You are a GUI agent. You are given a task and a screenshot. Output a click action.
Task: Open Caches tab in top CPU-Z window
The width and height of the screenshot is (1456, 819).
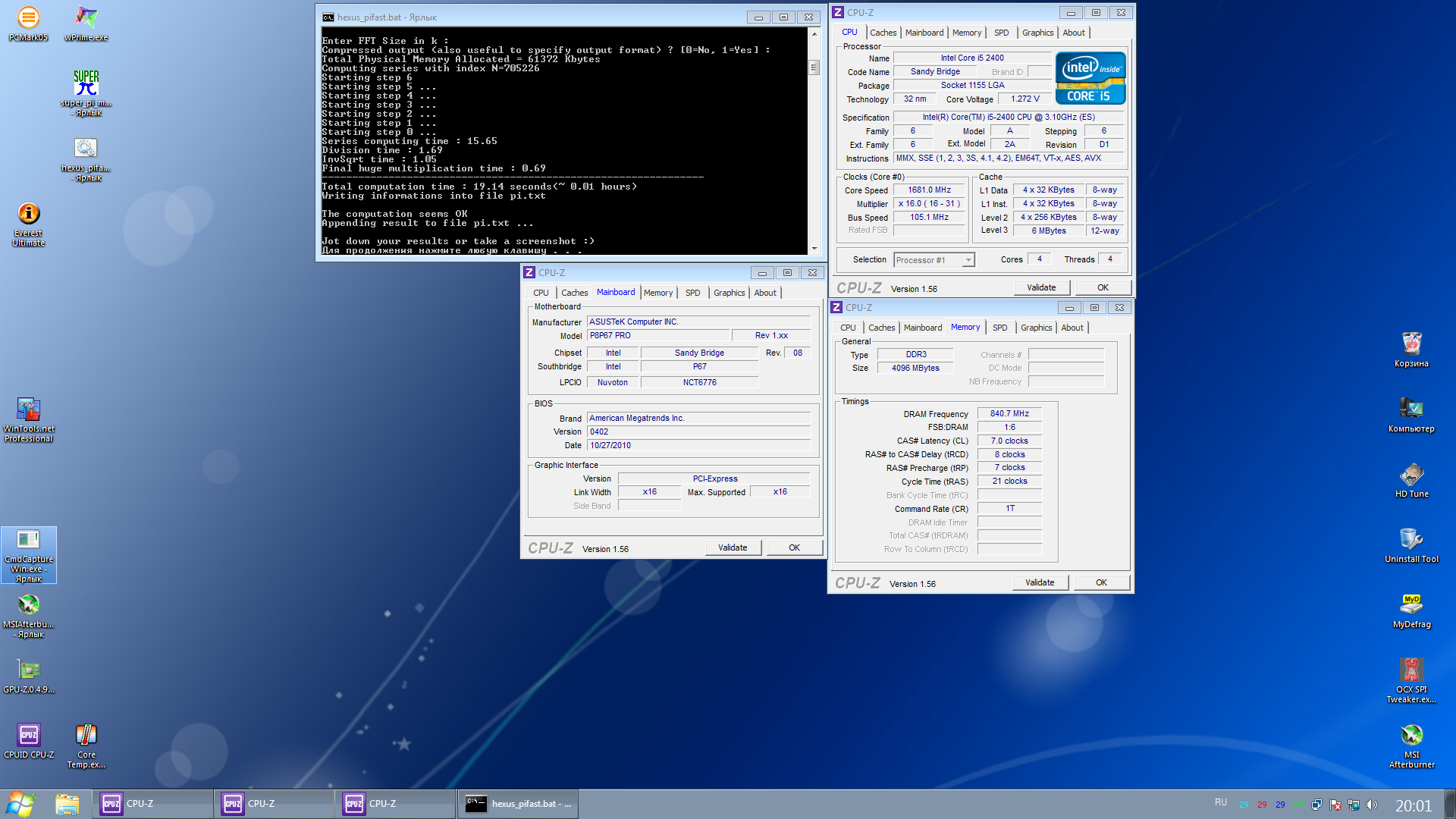883,33
